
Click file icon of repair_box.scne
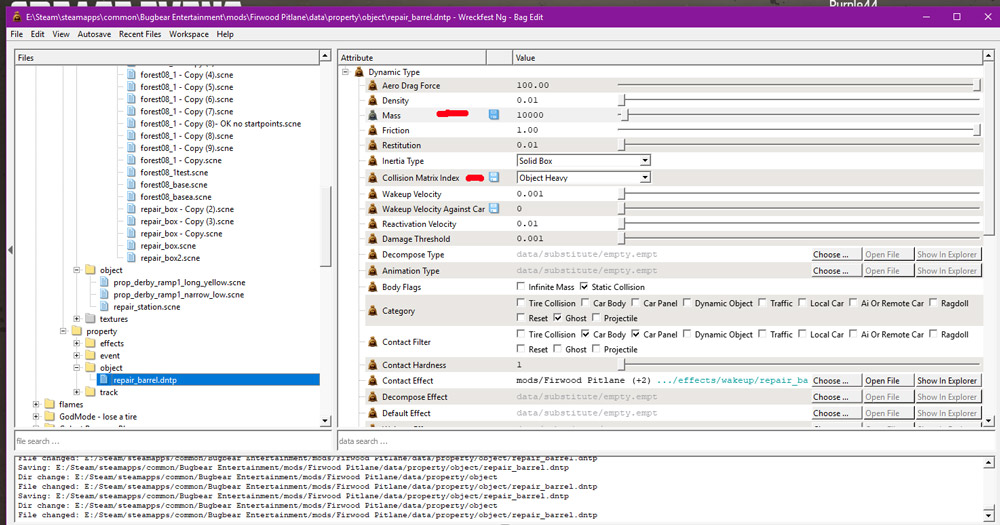tap(131, 246)
